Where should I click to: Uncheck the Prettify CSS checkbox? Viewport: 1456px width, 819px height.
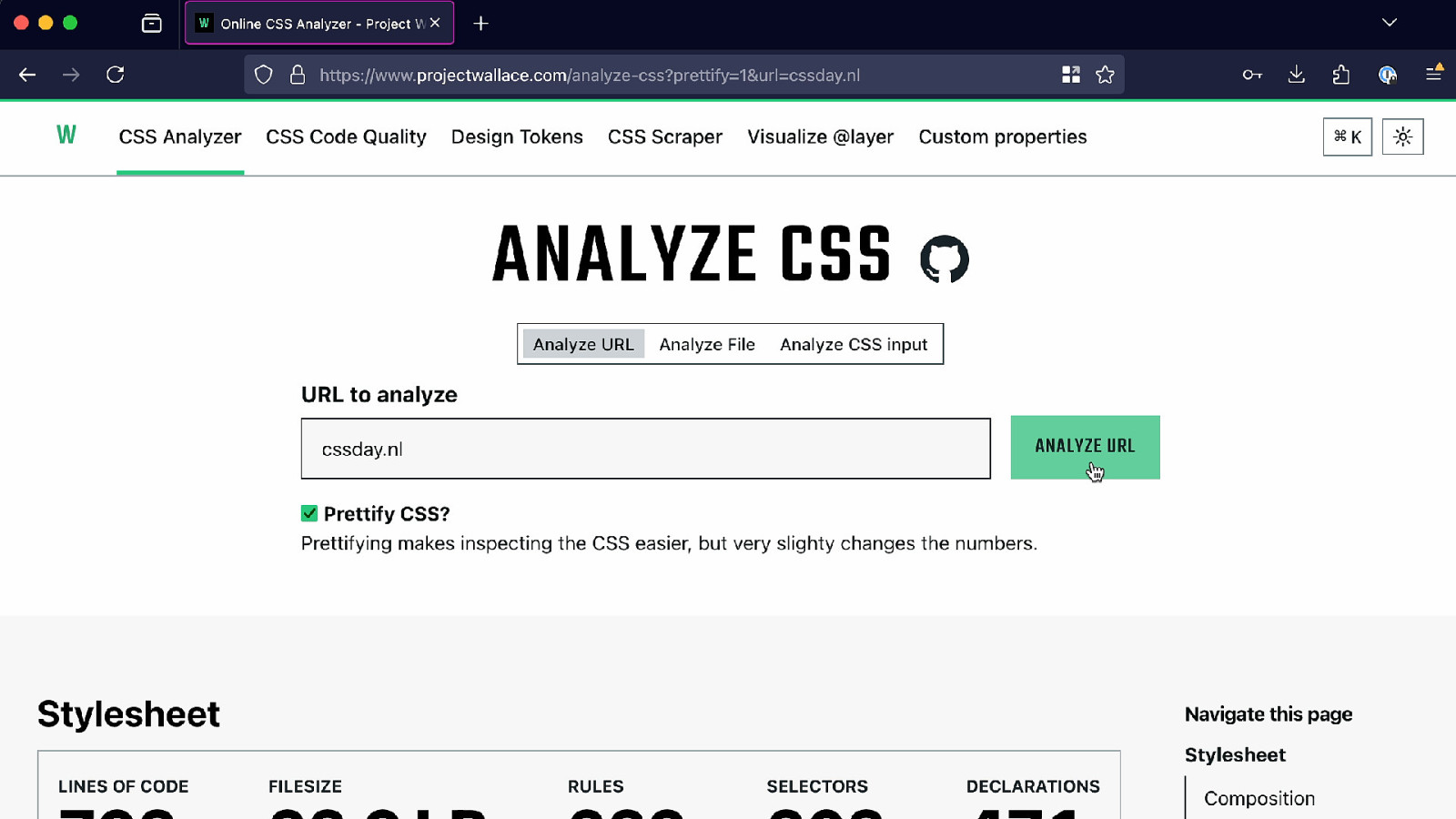[309, 514]
